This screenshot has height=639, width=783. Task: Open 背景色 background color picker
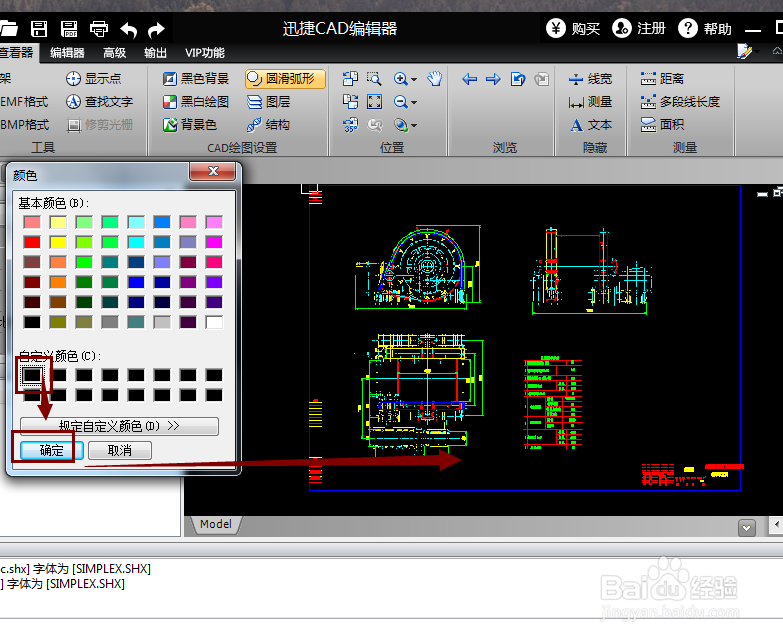[190, 125]
